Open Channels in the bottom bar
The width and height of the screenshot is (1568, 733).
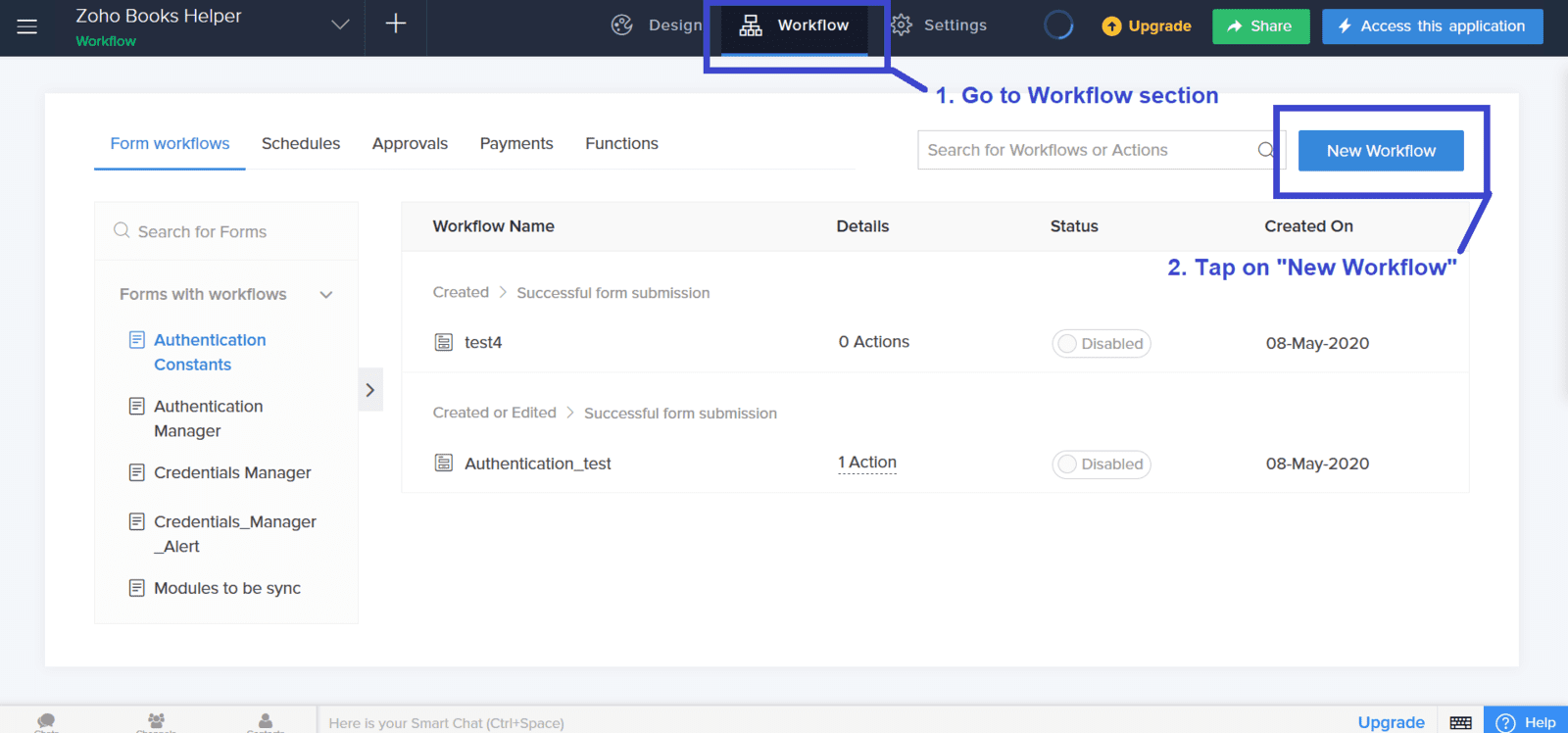click(156, 723)
